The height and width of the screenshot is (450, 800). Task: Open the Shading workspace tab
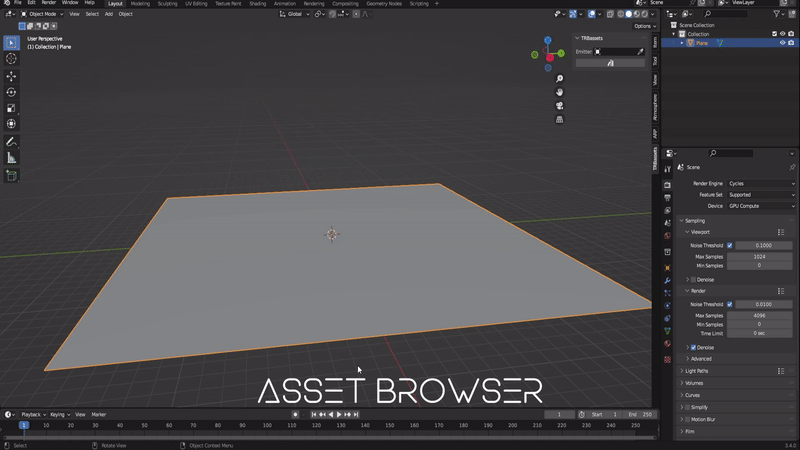point(258,4)
